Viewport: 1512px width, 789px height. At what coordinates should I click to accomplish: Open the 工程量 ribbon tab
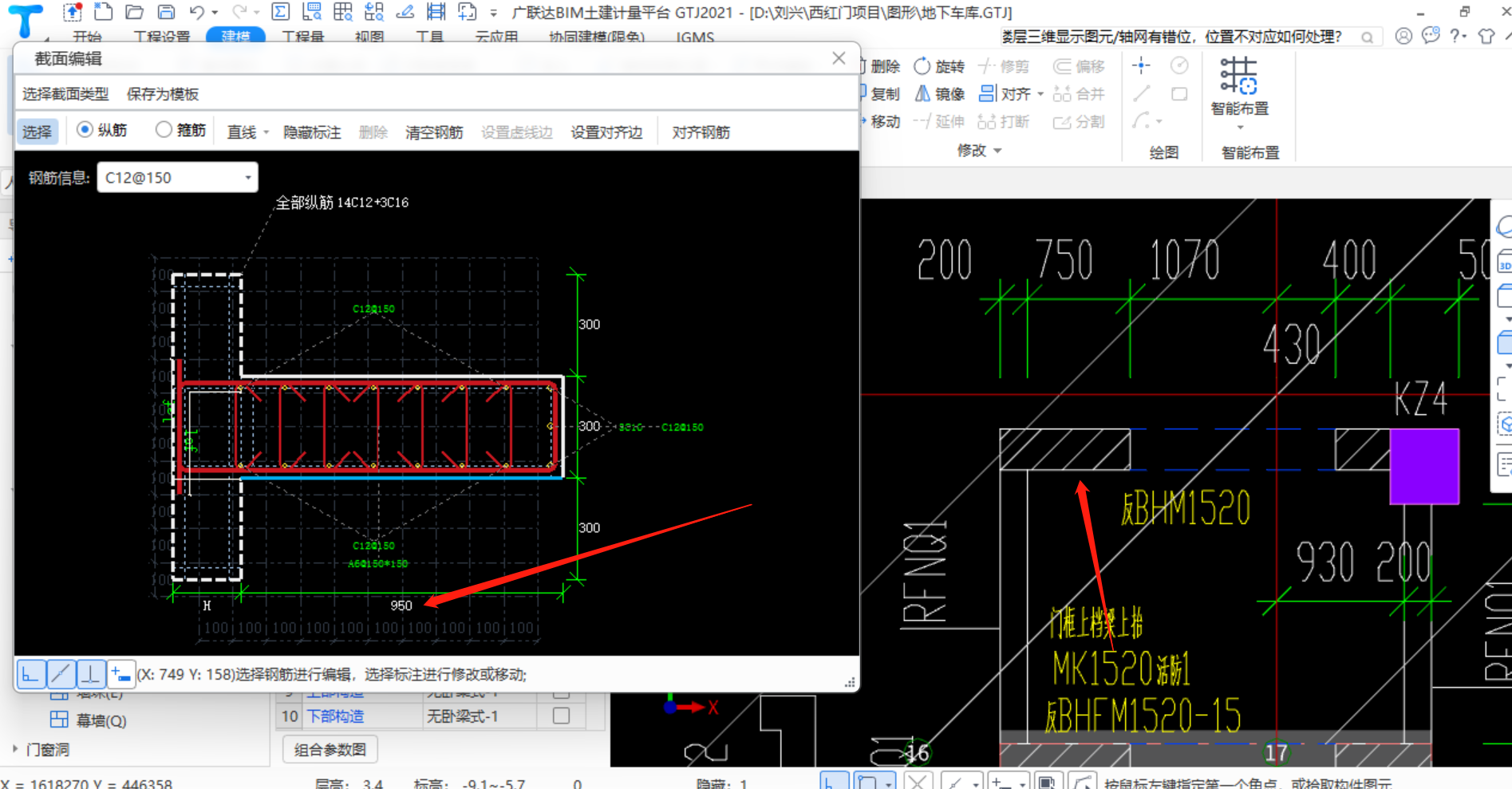point(303,37)
